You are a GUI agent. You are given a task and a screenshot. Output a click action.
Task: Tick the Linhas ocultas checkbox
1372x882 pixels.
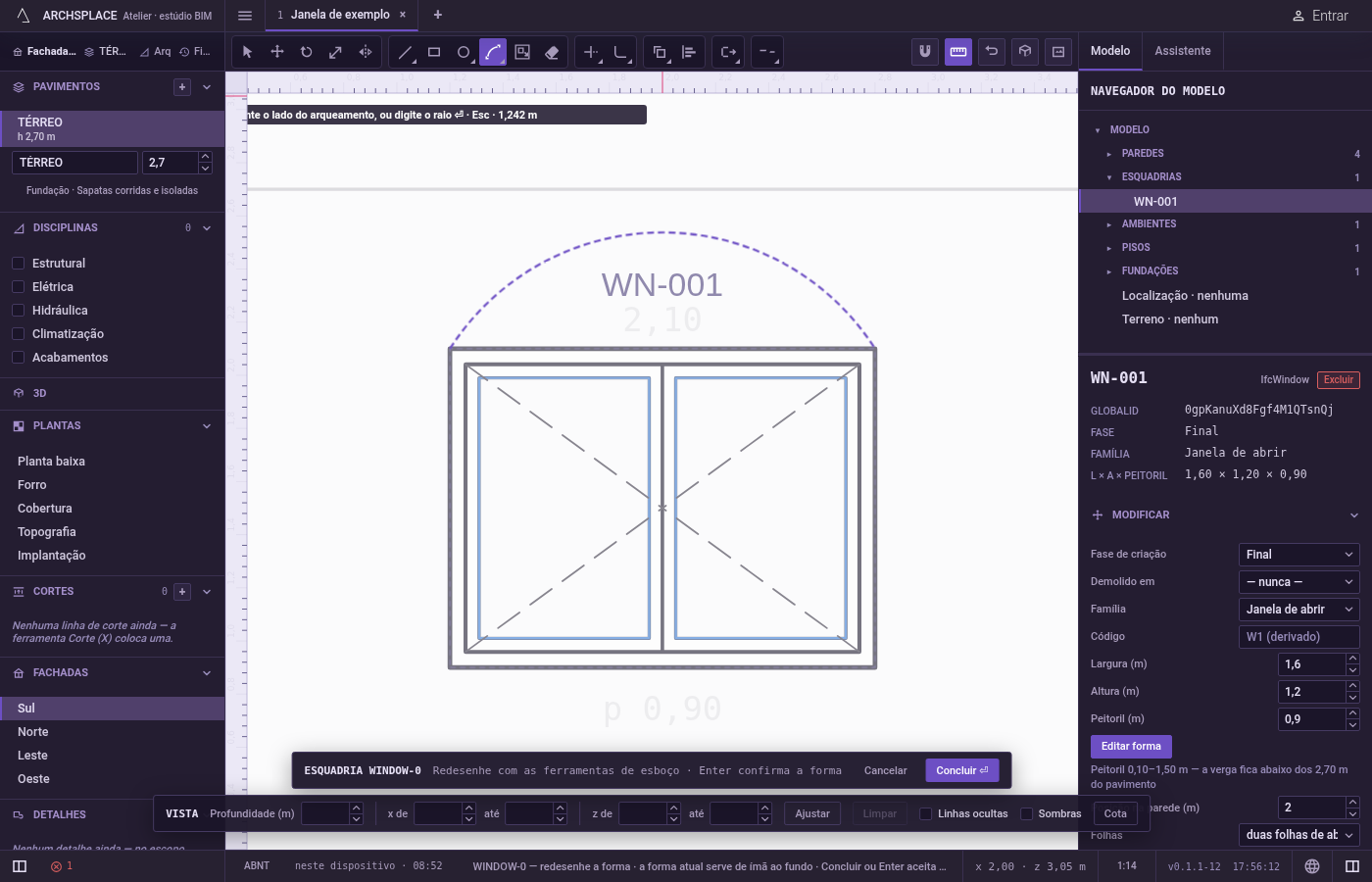pyautogui.click(x=926, y=813)
